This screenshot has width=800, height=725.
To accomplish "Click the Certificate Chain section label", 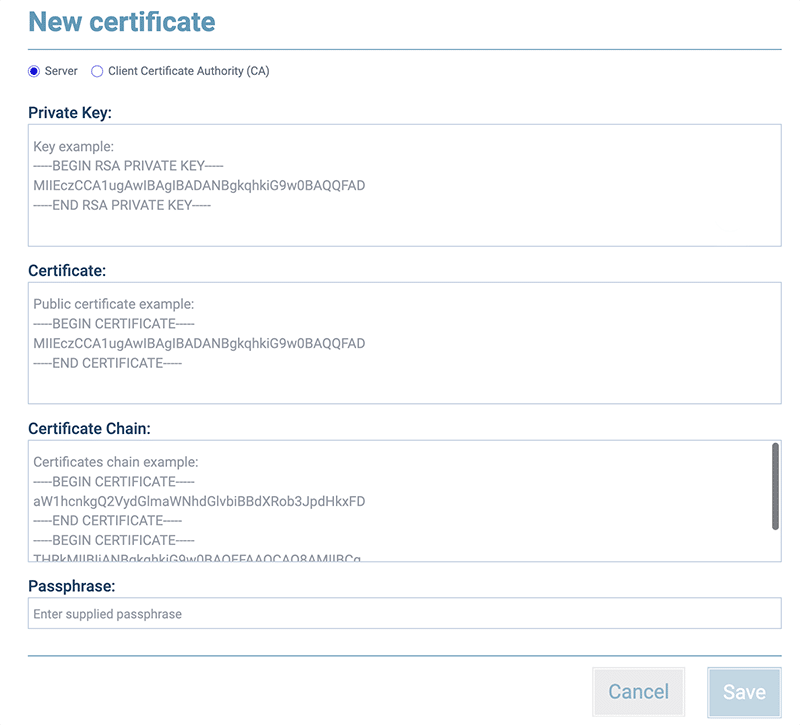I will [90, 428].
